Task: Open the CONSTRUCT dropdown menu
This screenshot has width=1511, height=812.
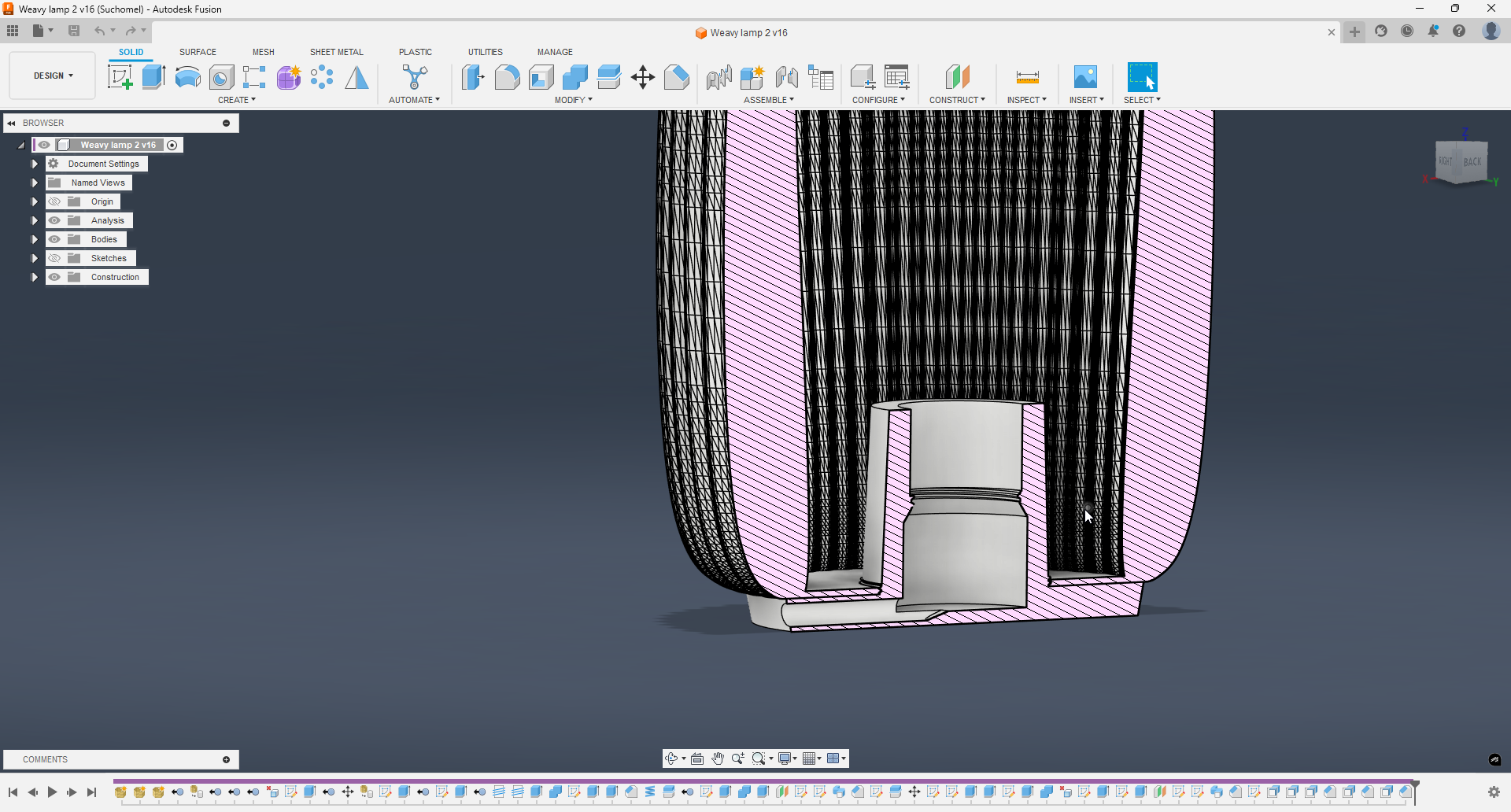Action: click(x=957, y=100)
